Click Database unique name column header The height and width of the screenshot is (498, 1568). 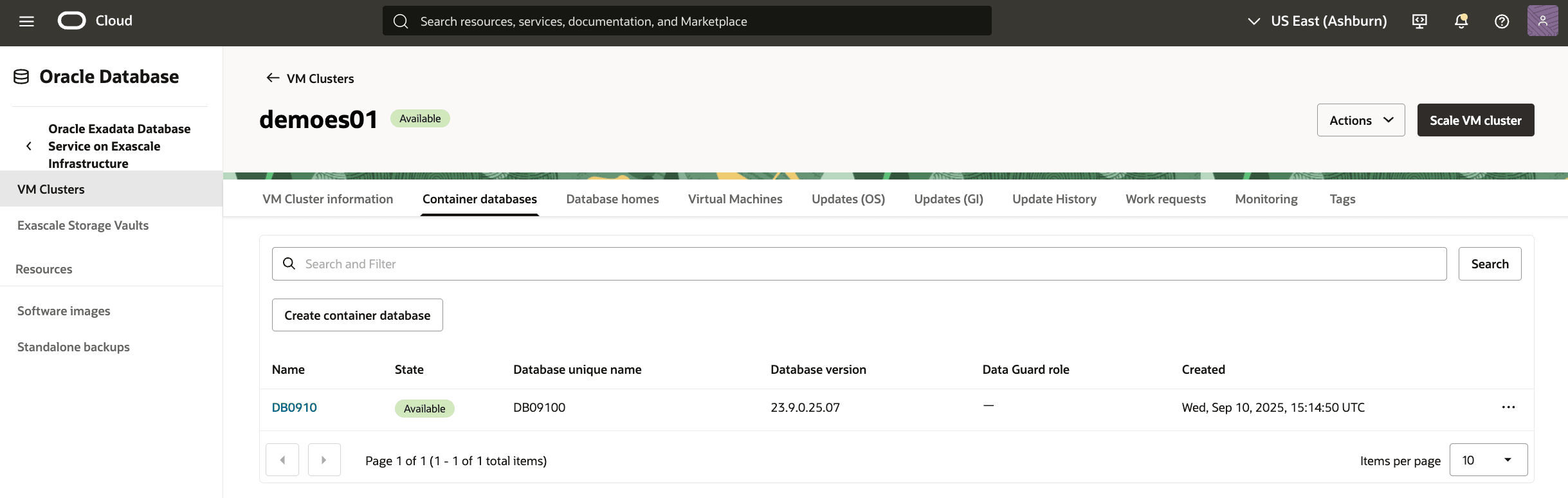tap(577, 369)
